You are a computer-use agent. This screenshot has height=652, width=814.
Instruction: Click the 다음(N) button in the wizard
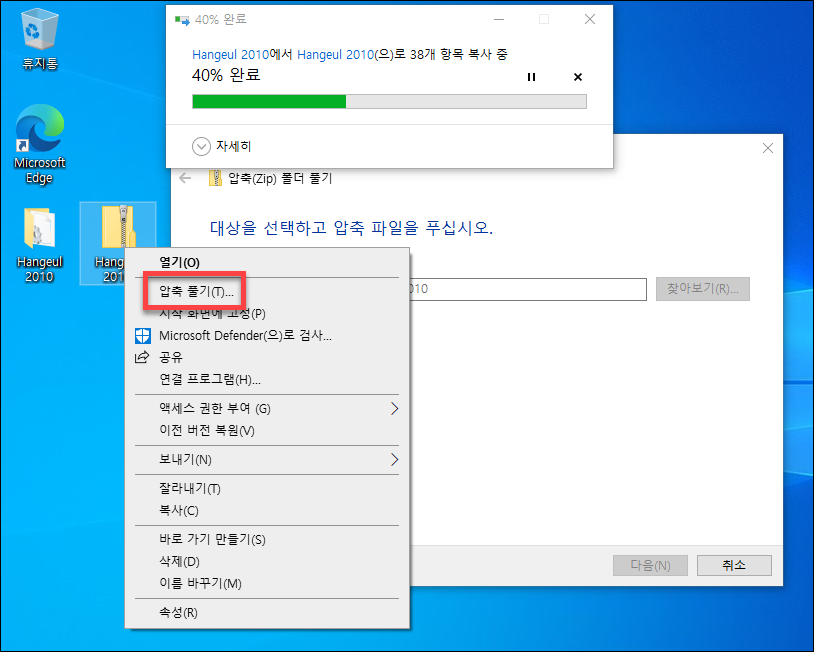tap(650, 565)
